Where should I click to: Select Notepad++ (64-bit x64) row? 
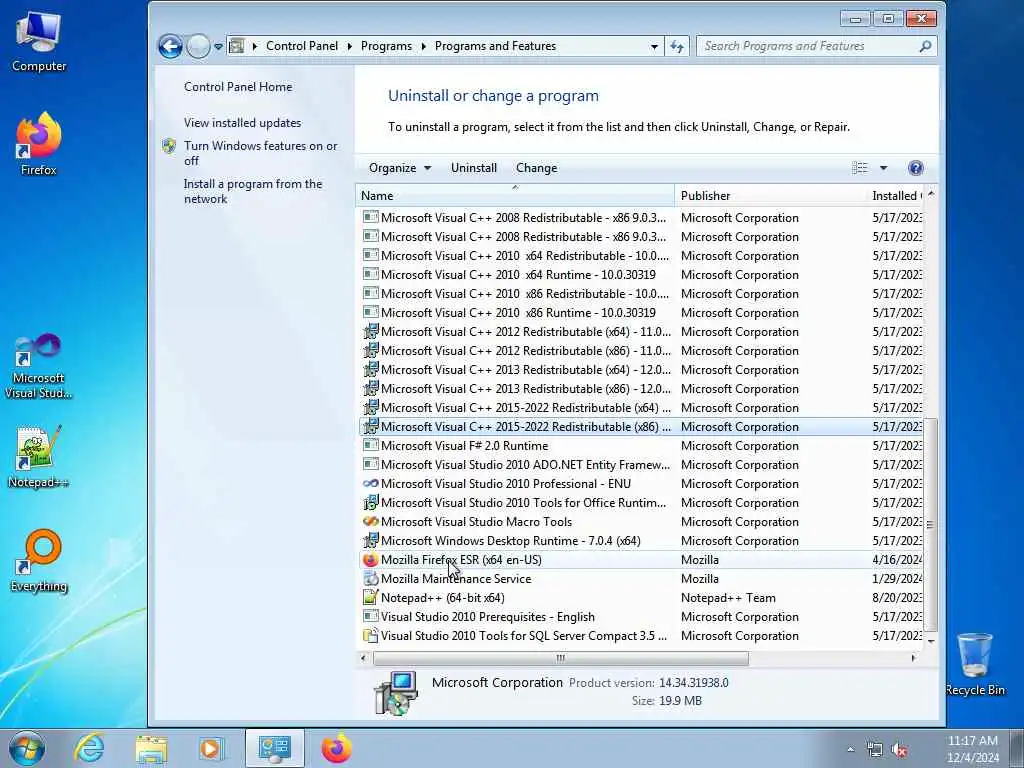641,598
